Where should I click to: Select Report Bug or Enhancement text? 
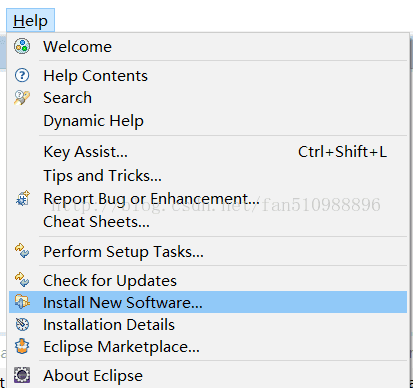click(x=151, y=199)
